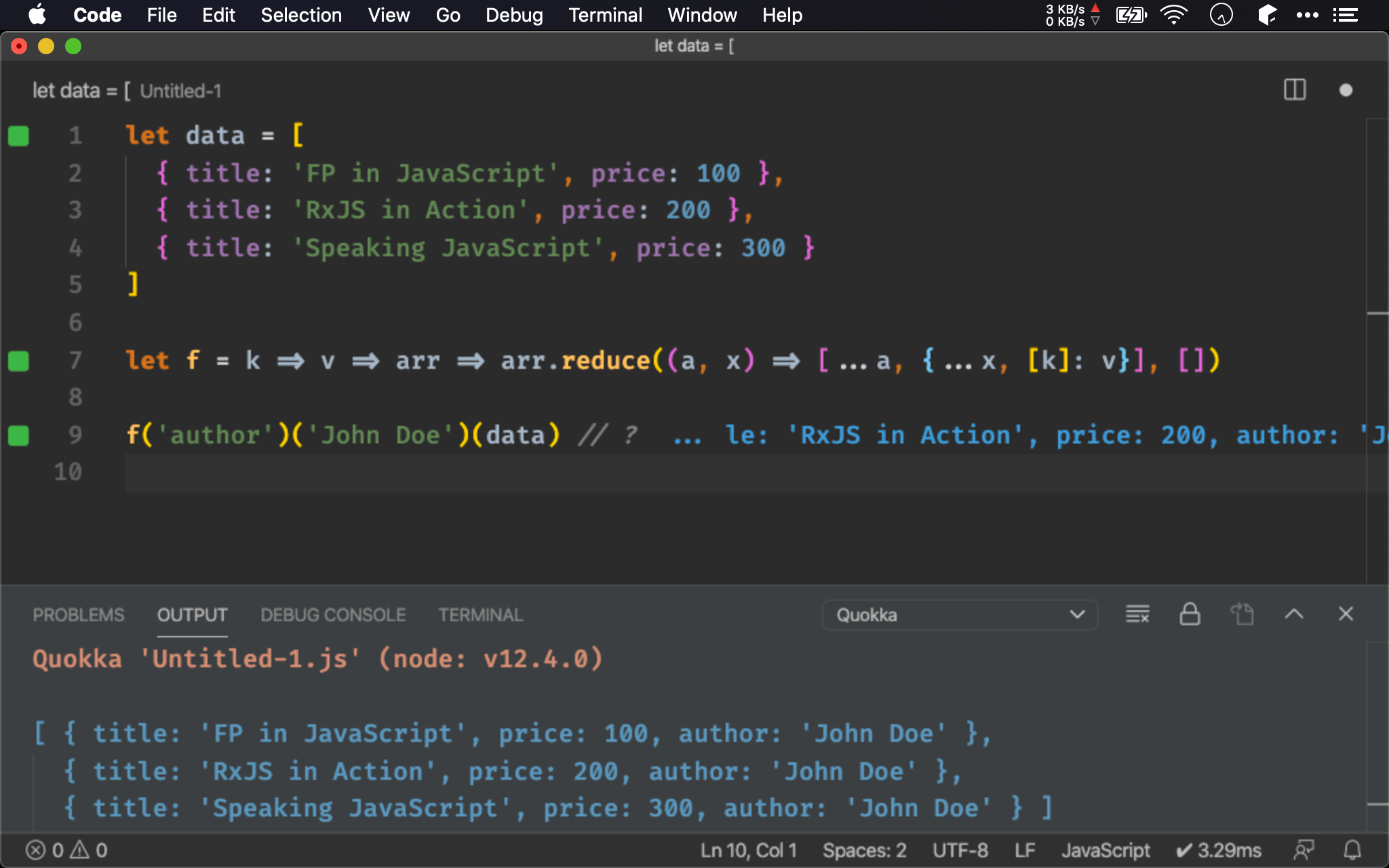Clear the output panel
Screen dimensions: 1389x868
(x=1137, y=614)
